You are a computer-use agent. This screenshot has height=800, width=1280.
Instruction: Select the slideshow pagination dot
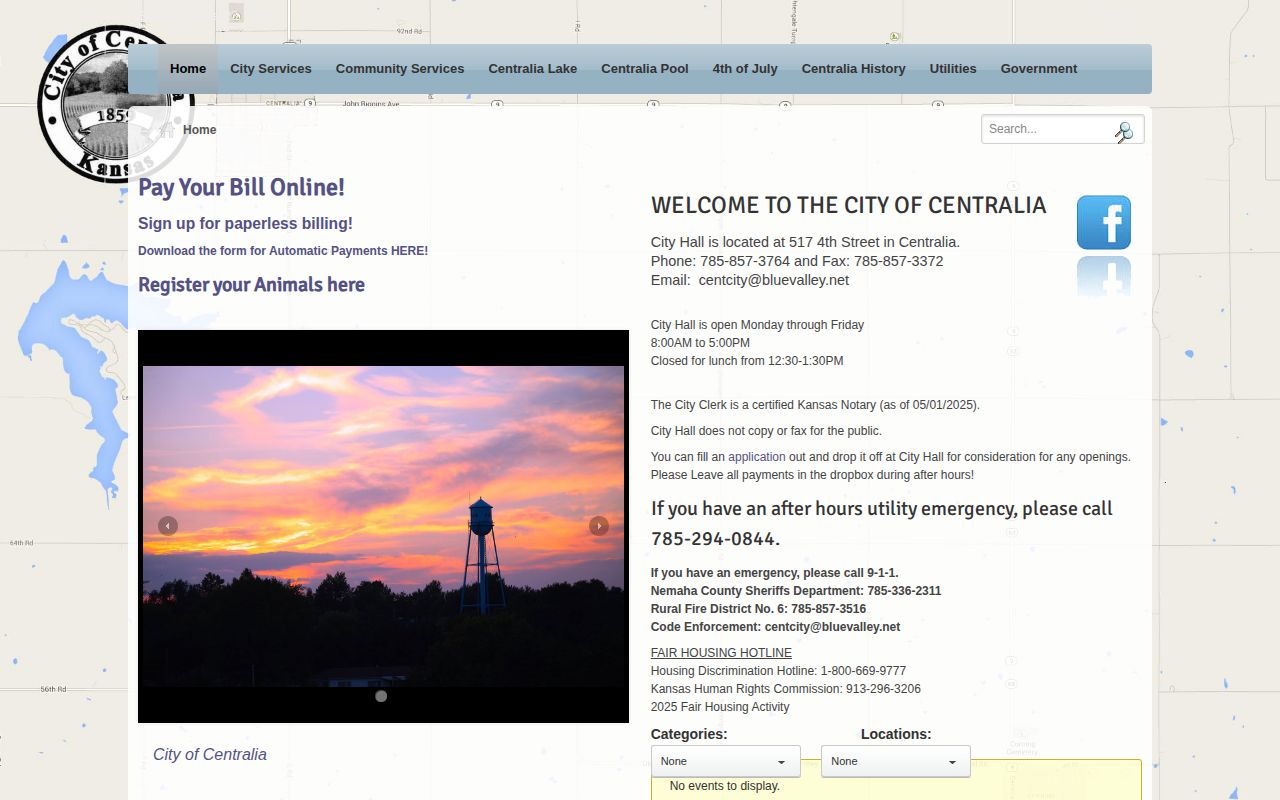pyautogui.click(x=381, y=696)
